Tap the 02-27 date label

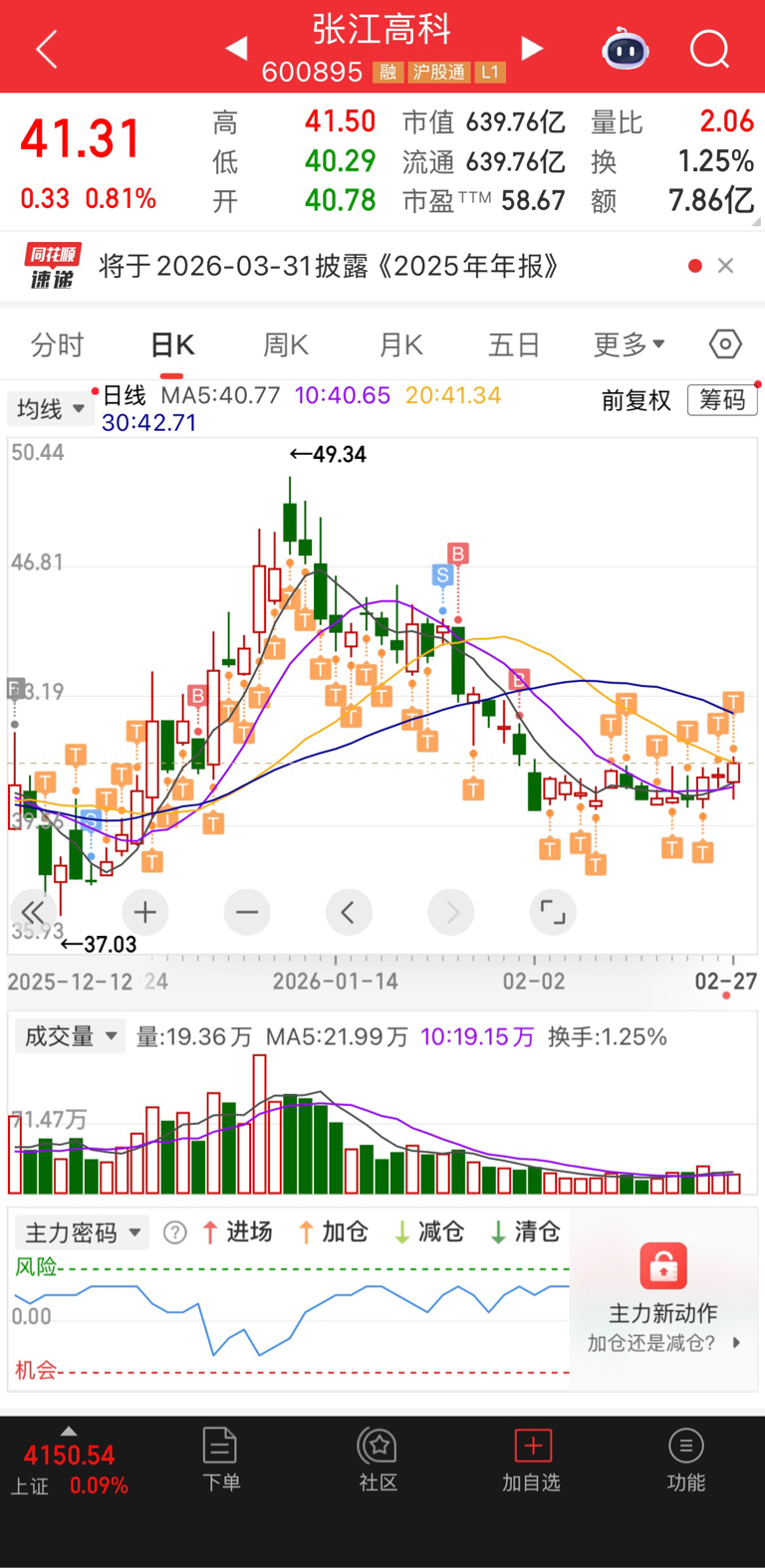pyautogui.click(x=726, y=982)
